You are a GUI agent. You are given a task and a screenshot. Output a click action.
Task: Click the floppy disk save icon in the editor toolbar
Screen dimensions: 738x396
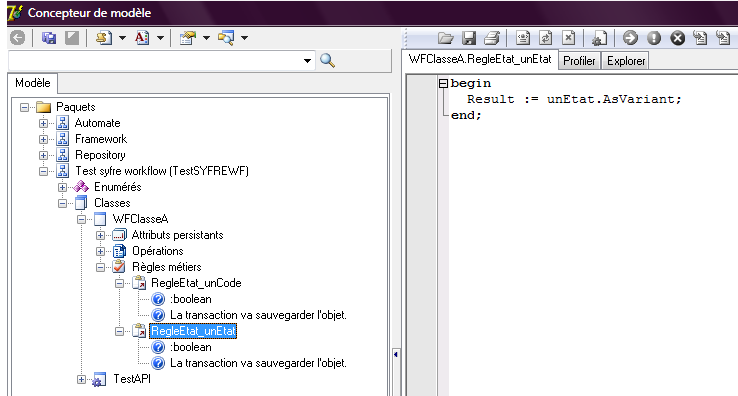pyautogui.click(x=469, y=38)
